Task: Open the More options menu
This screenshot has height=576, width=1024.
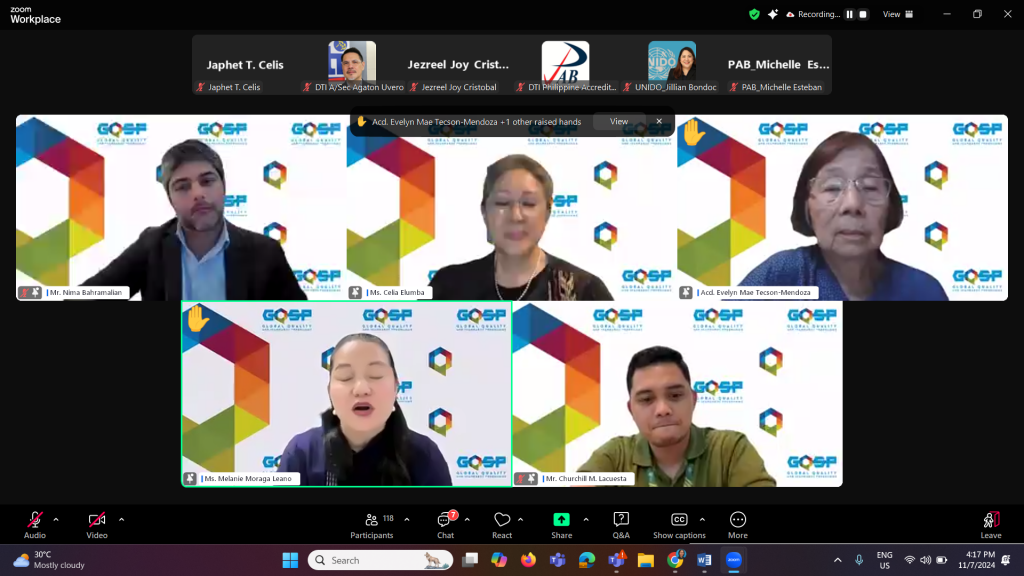Action: [738, 524]
